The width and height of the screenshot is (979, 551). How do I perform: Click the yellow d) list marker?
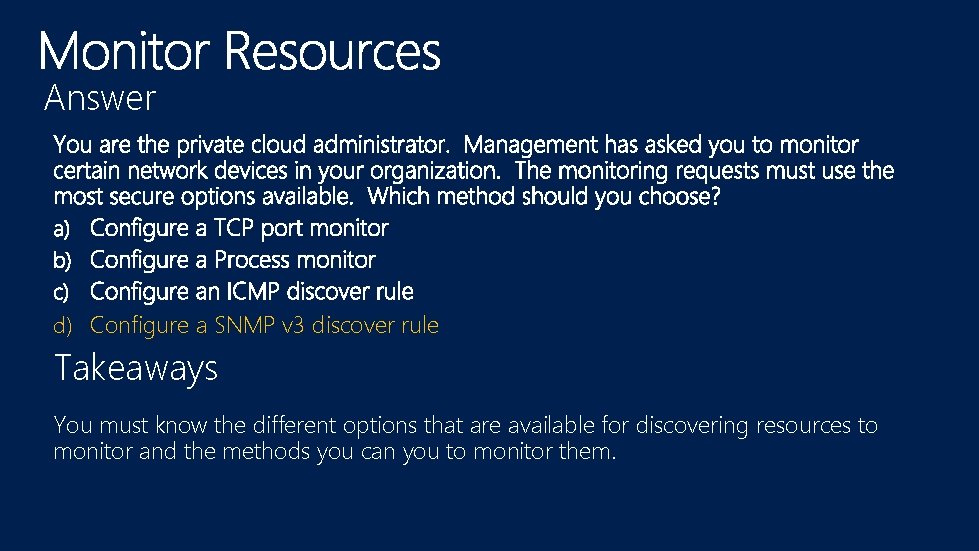pos(62,325)
